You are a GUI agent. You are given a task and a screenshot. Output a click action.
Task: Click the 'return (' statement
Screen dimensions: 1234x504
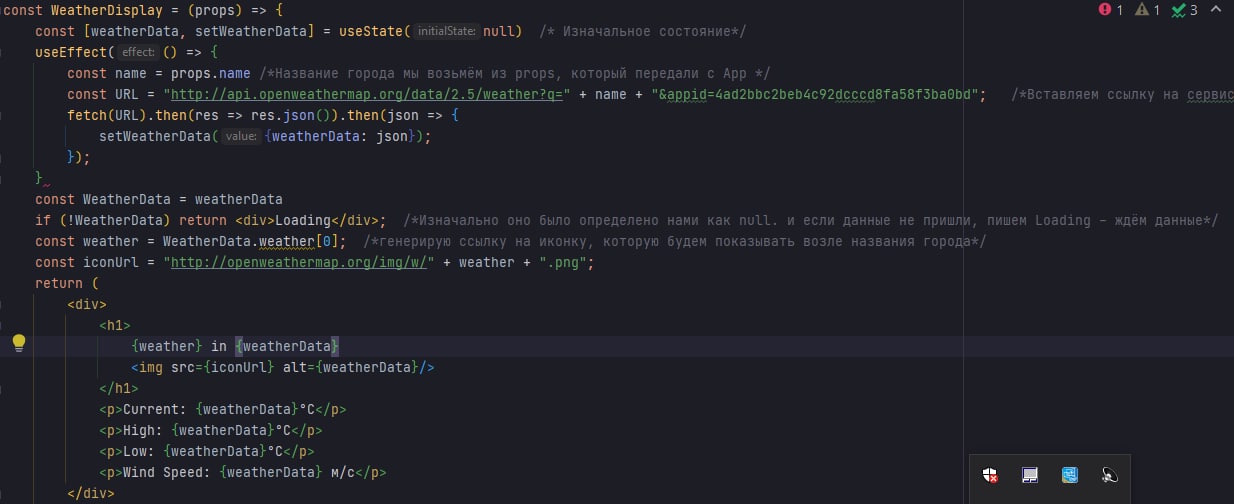click(x=67, y=283)
